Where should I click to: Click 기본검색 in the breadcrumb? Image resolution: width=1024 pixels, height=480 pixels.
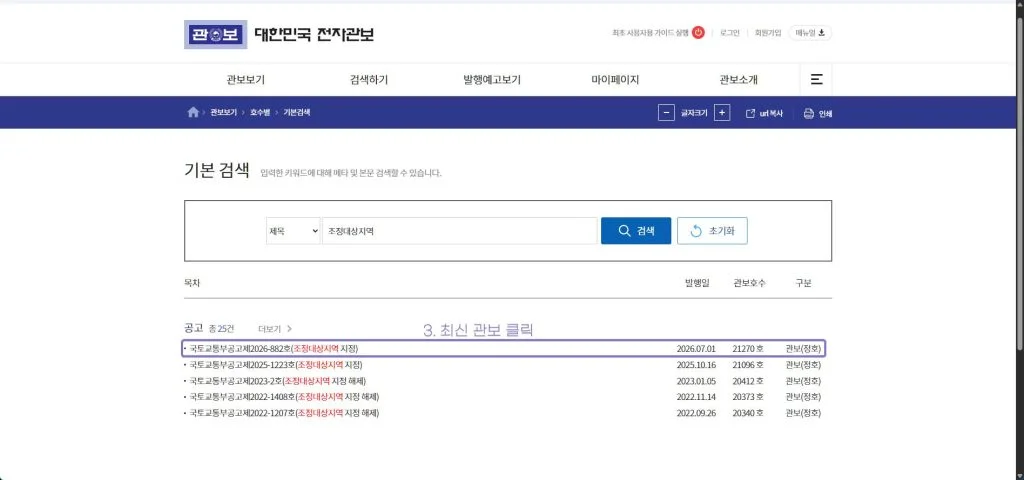coord(296,112)
